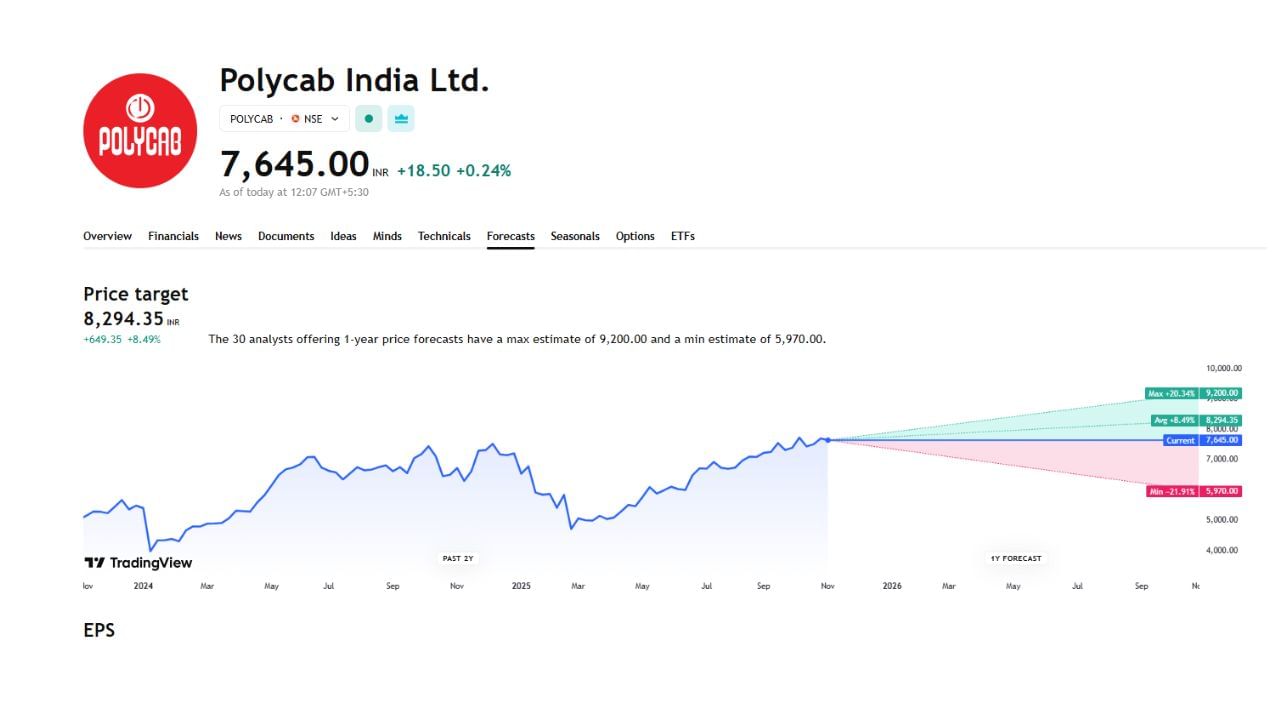Image resolution: width=1280 pixels, height=720 pixels.
Task: Click the current-price dot on the chart line
Action: pyautogui.click(x=828, y=440)
